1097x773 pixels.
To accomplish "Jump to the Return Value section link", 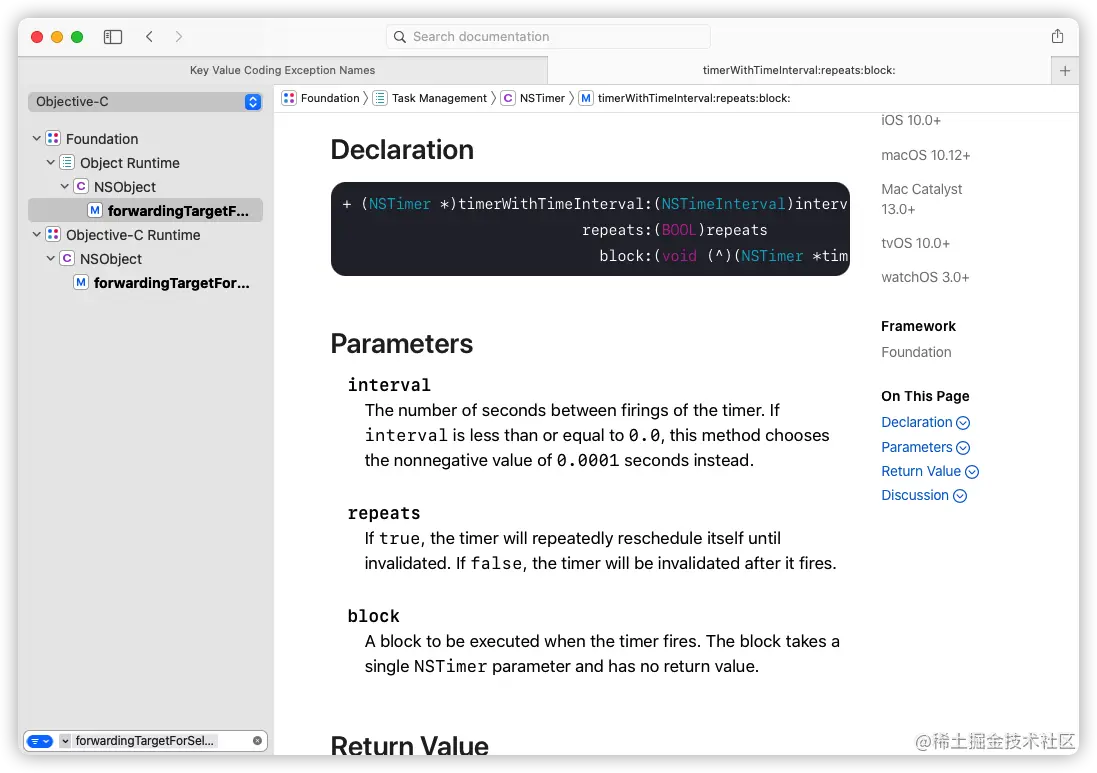I will tap(921, 471).
